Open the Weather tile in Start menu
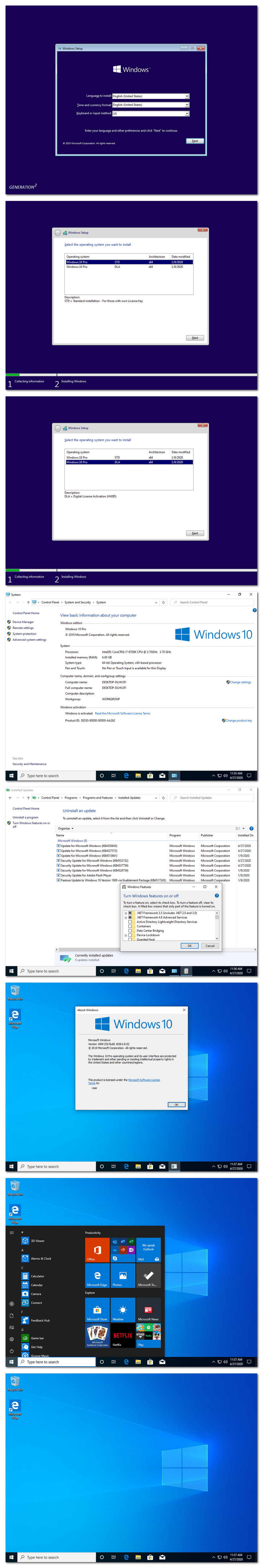This screenshot has height=1568, width=263. (123, 1310)
